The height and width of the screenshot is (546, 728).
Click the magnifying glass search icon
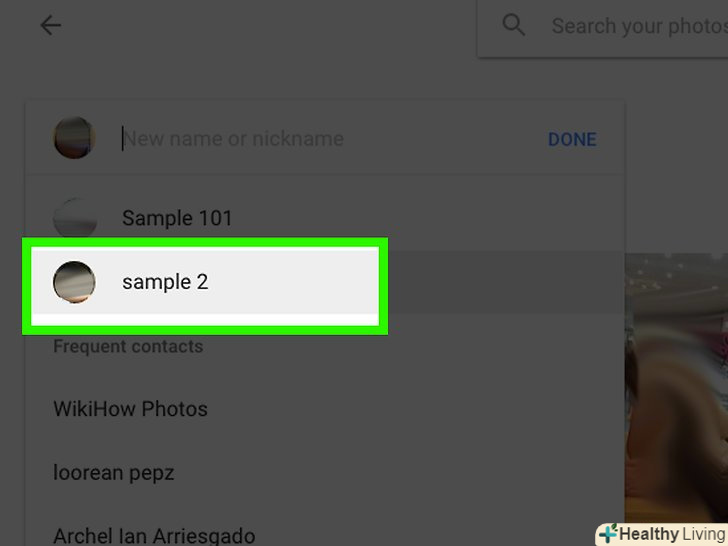pos(514,25)
